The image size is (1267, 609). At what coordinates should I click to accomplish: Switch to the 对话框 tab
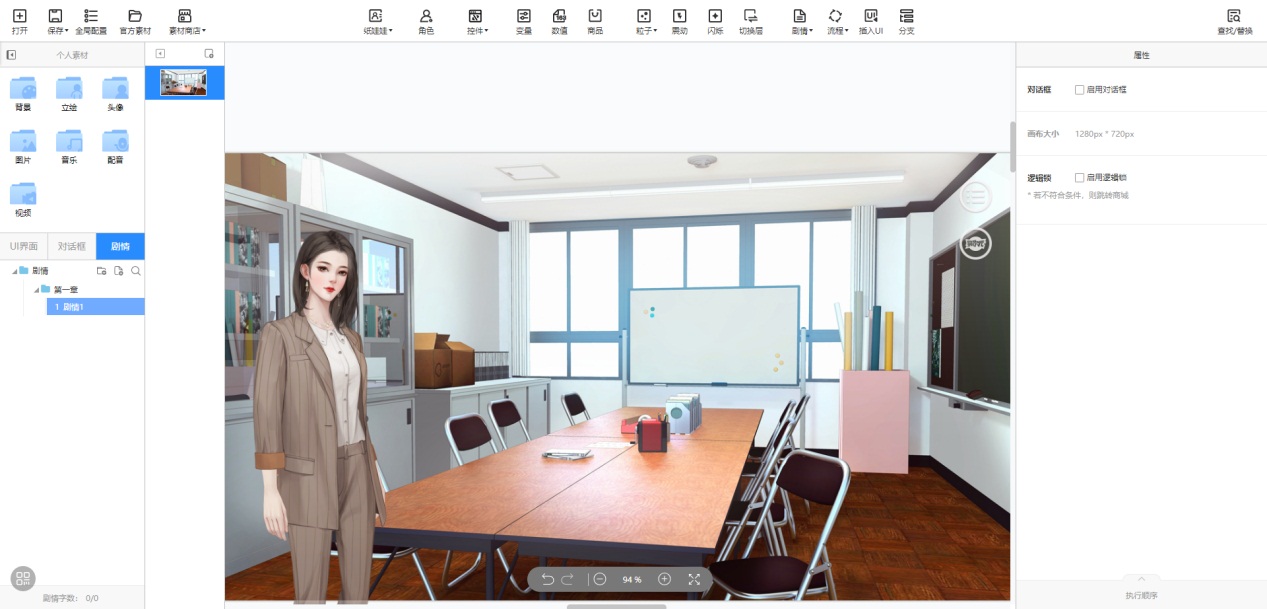tap(72, 246)
